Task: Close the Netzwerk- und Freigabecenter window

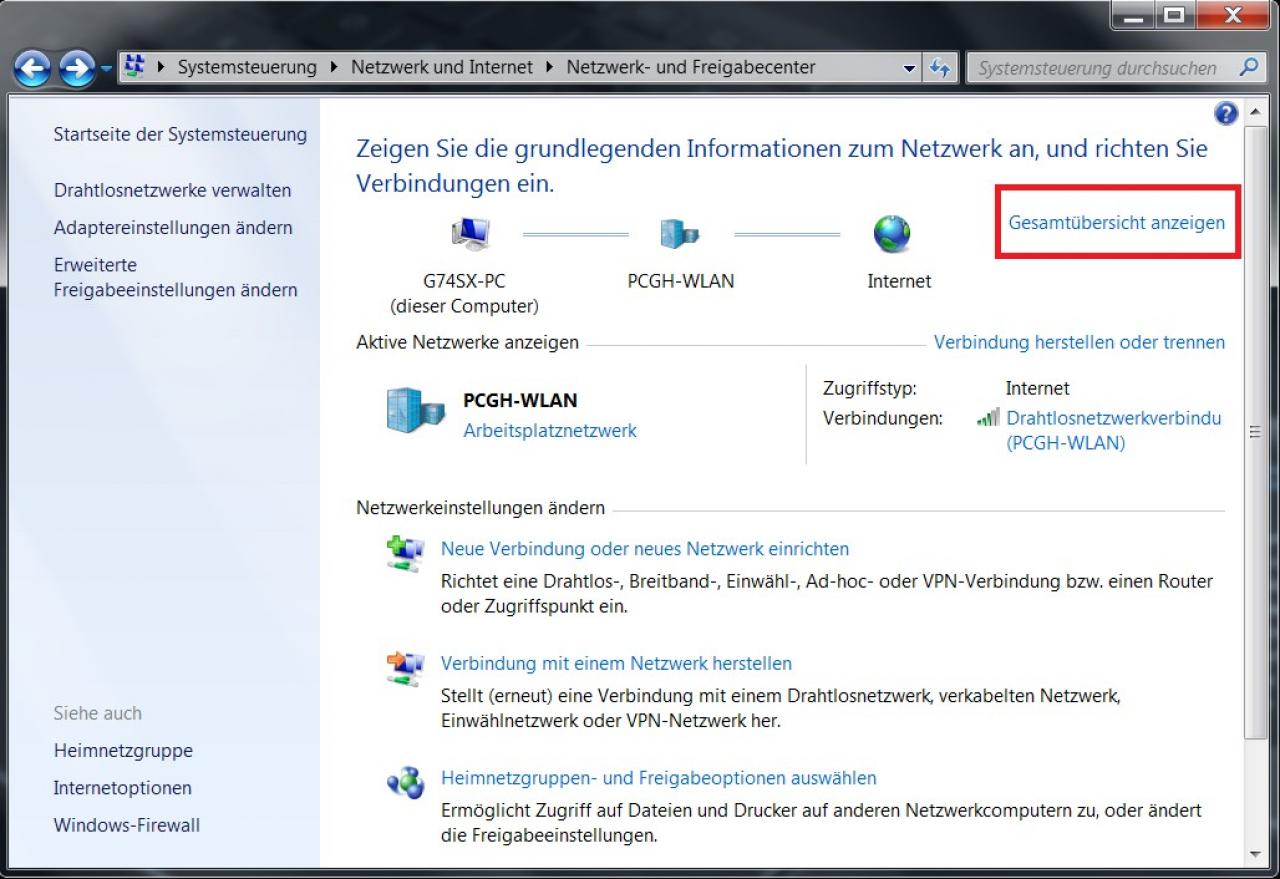Action: pos(1232,15)
